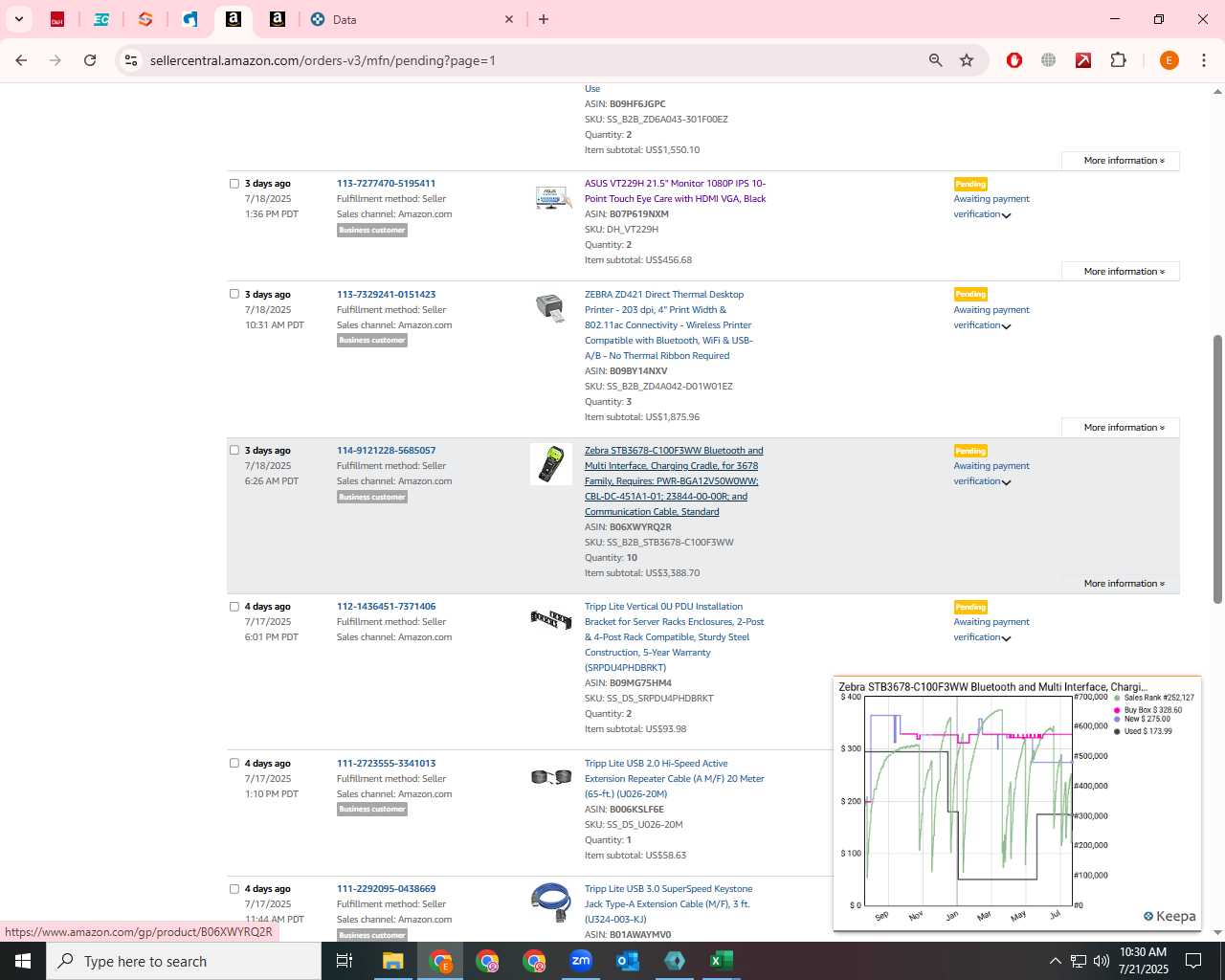The height and width of the screenshot is (980, 1225).
Task: Open order 111-2292095-0438669 link
Action: (386, 889)
